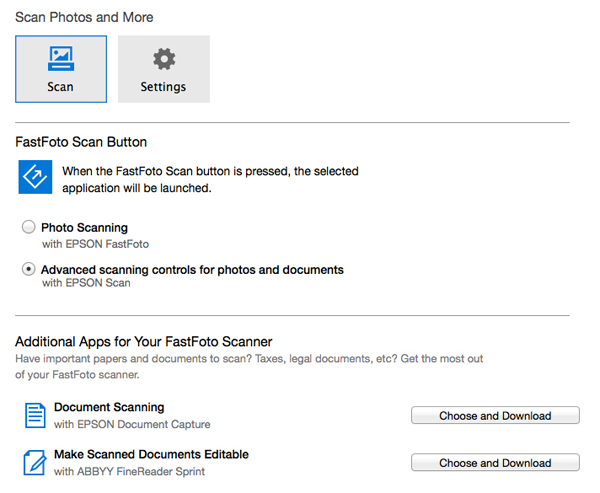Click the 'Additional Apps for Your FastFoto Scanner' heading
Viewport: 600px width, 493px height.
pyautogui.click(x=143, y=341)
